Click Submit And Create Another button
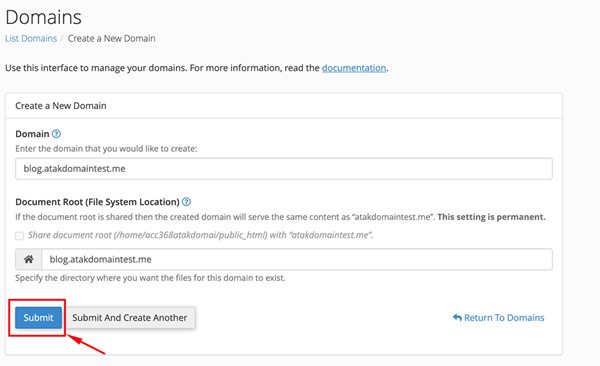Screen dimensions: 600x366 click(x=130, y=317)
